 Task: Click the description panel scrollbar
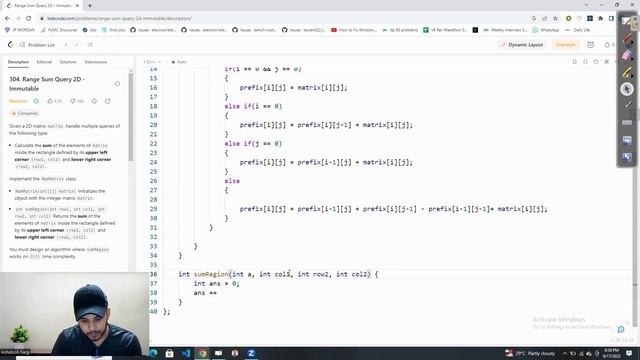pyautogui.click(x=131, y=116)
